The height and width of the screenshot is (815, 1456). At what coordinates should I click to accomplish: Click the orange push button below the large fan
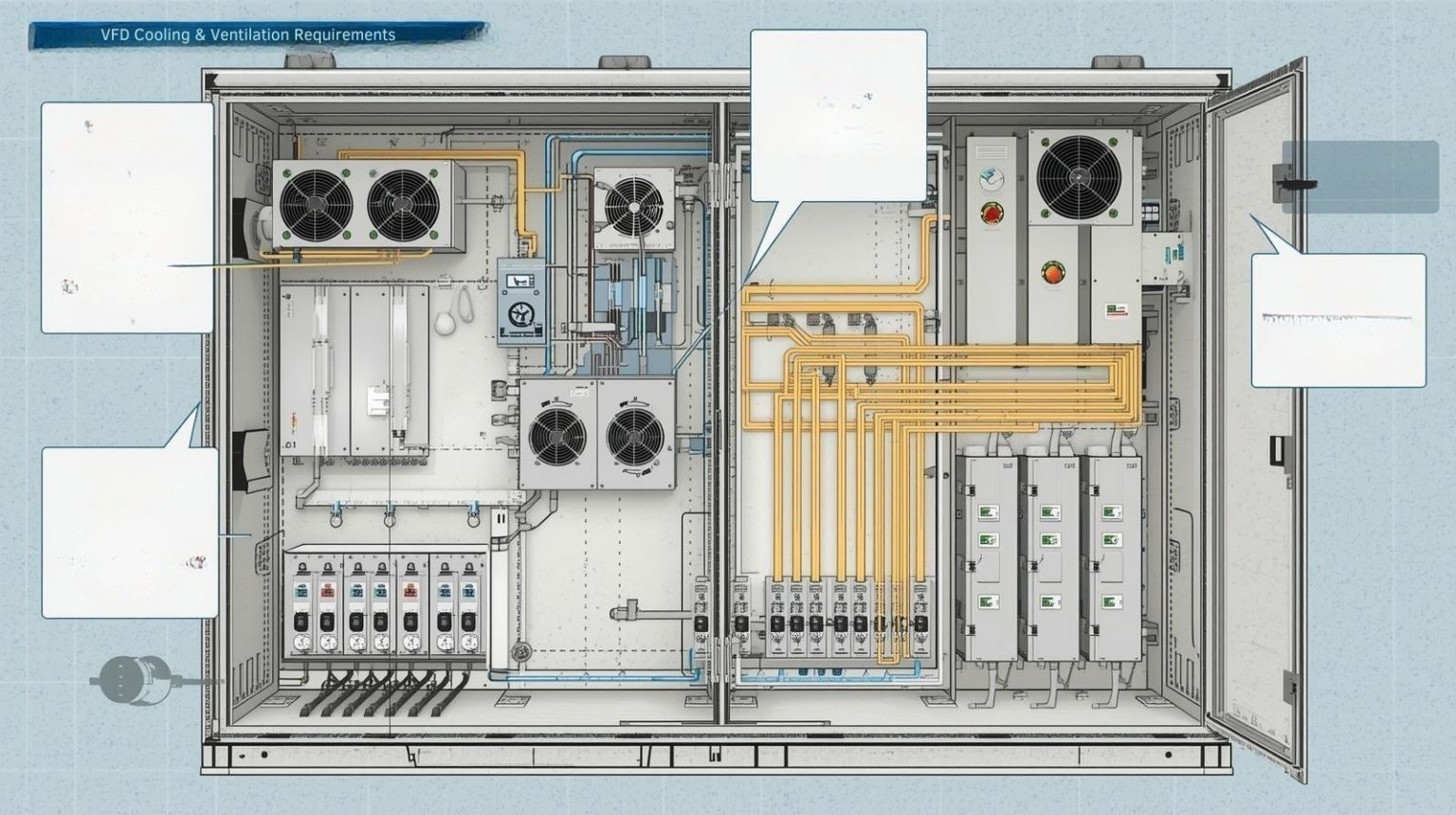(x=1051, y=273)
